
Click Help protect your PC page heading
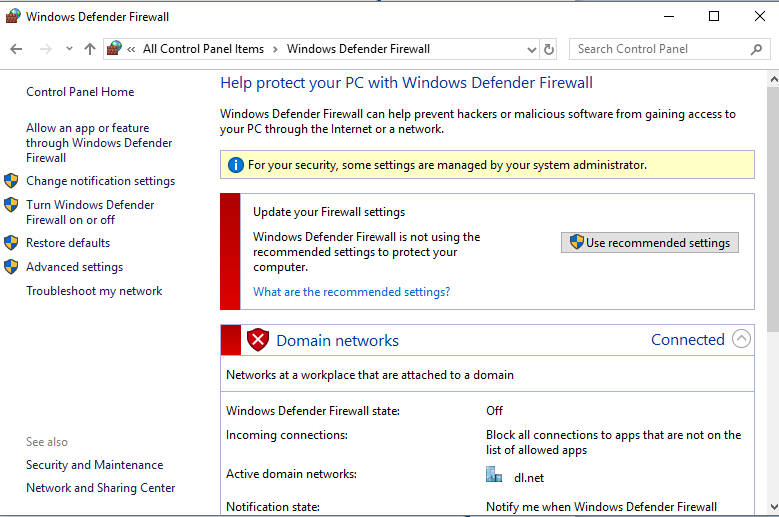(x=406, y=83)
